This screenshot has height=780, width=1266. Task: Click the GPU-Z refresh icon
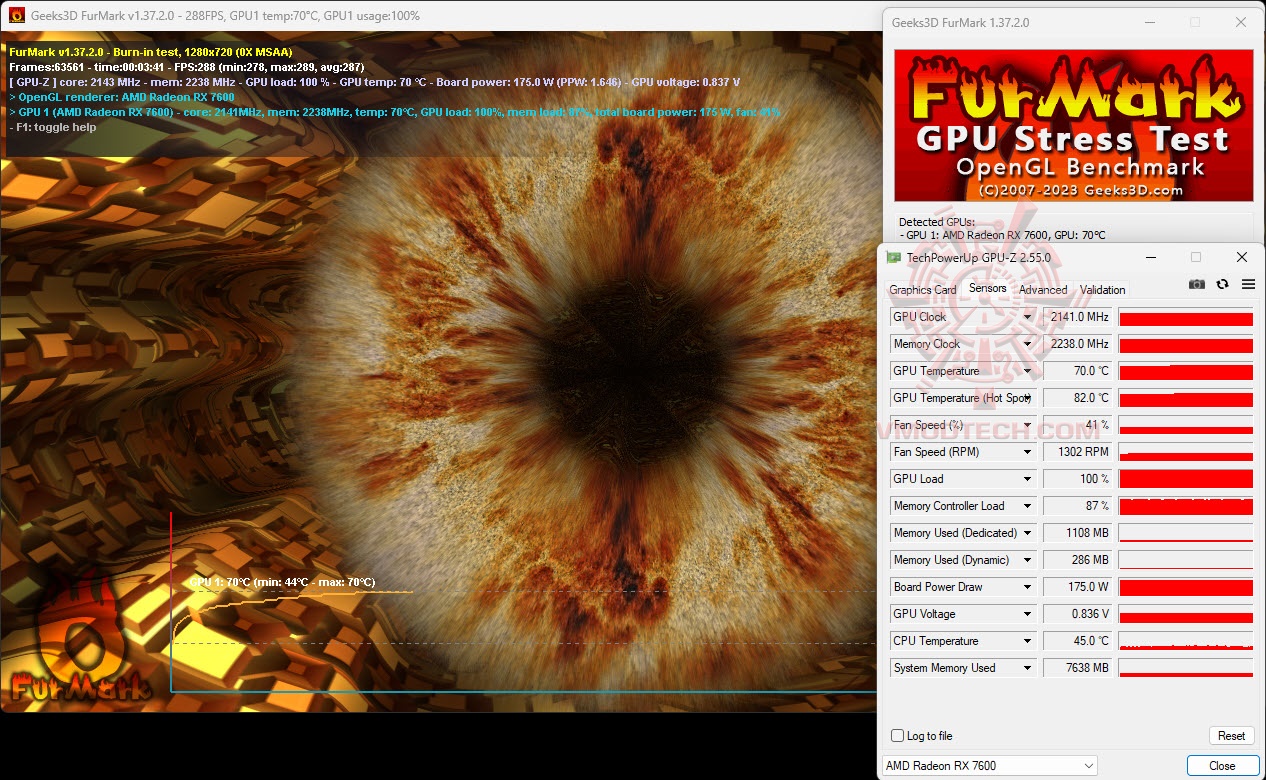click(1222, 284)
